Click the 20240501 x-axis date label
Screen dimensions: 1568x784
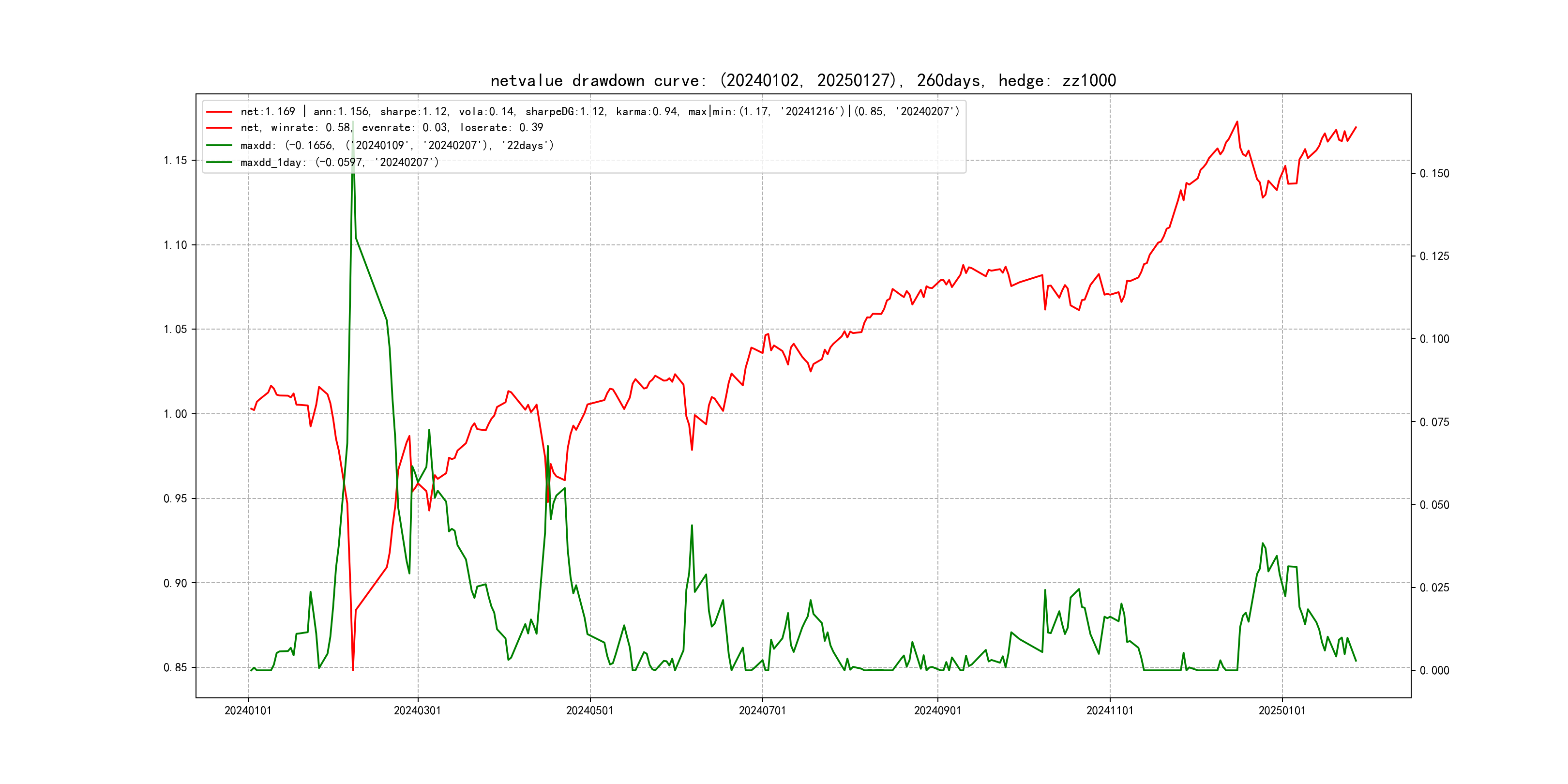click(590, 710)
